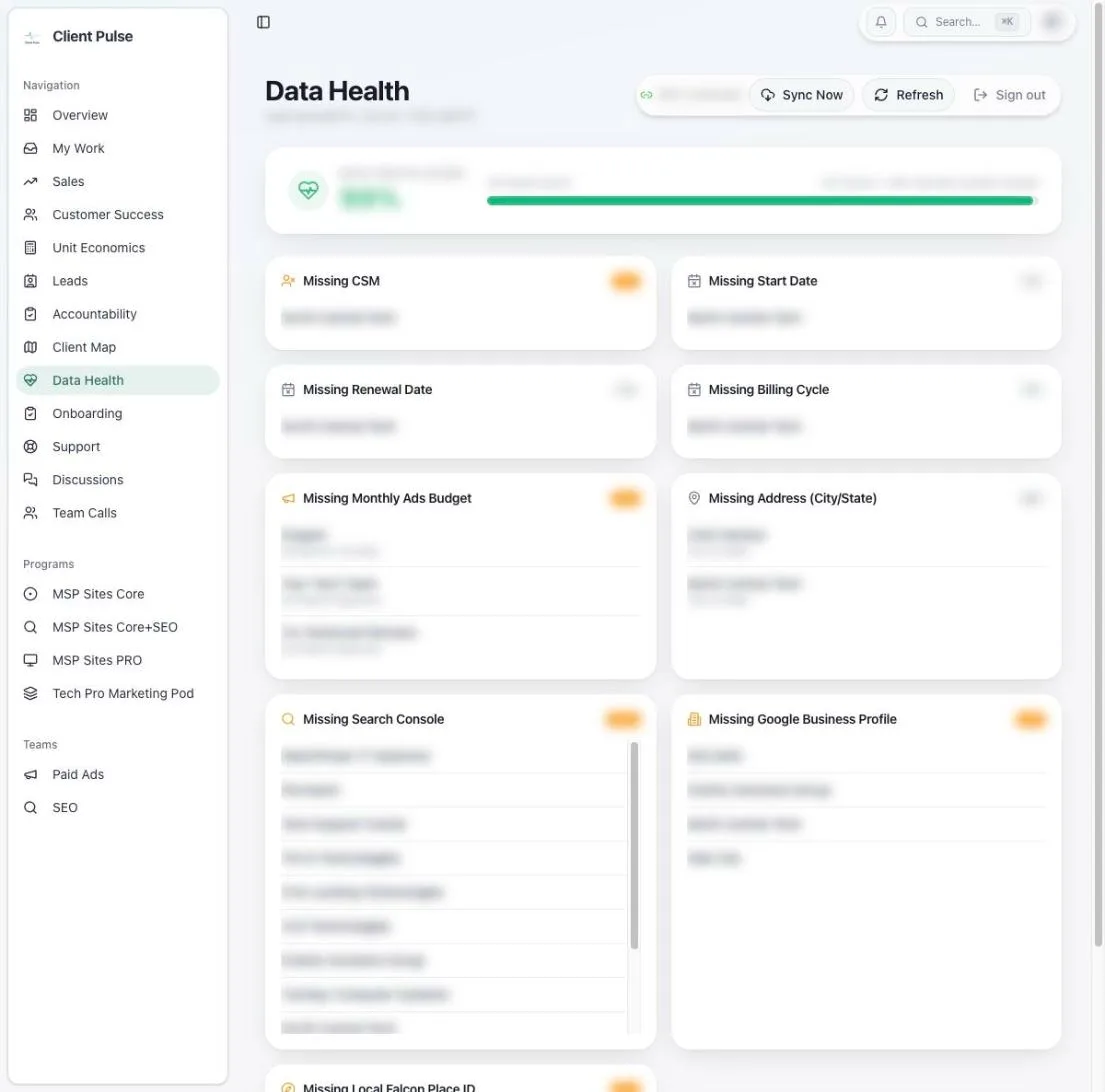Image resolution: width=1105 pixels, height=1092 pixels.
Task: Open Paid Ads team
Action: tap(118, 774)
